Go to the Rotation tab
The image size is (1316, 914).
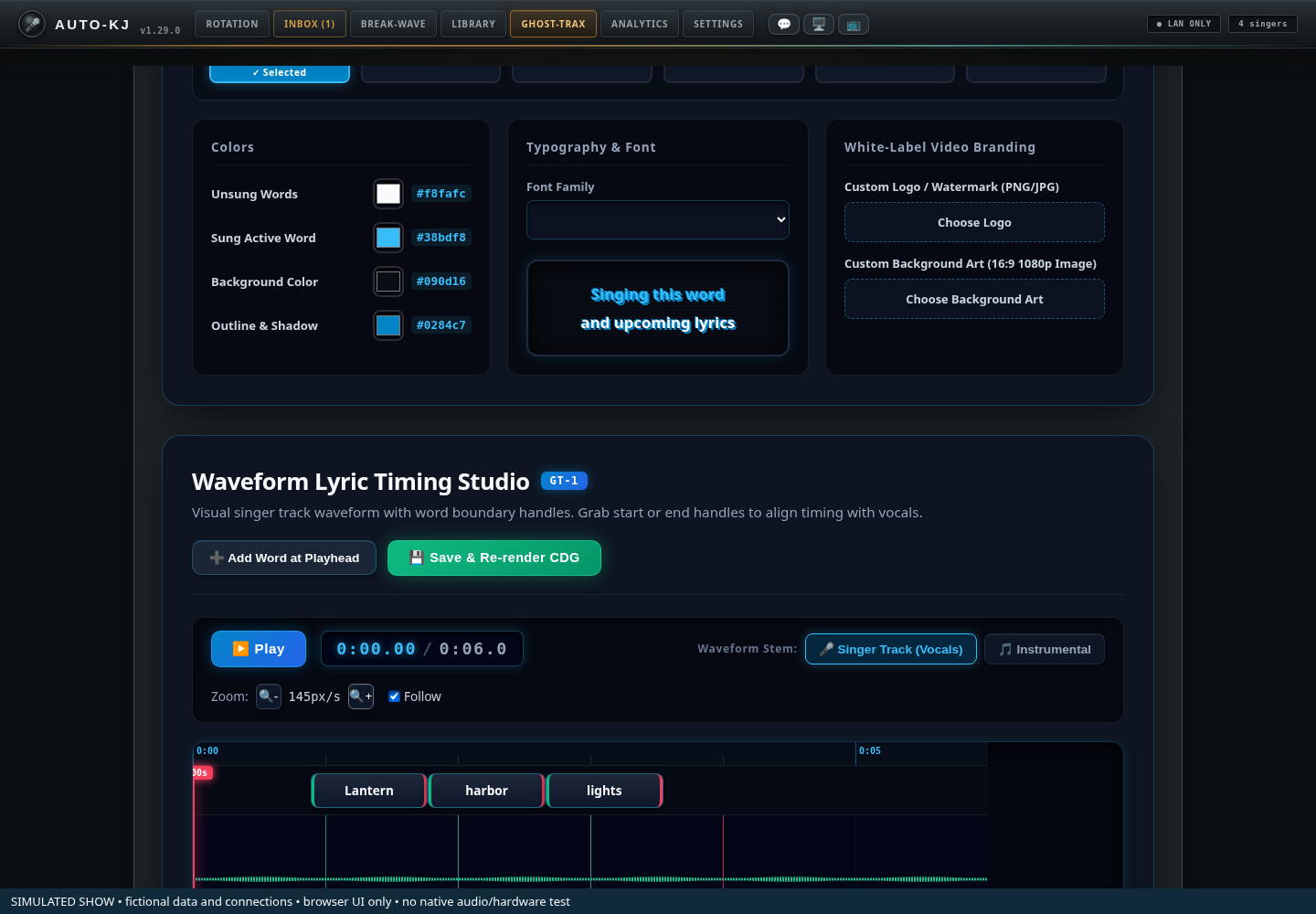232,24
